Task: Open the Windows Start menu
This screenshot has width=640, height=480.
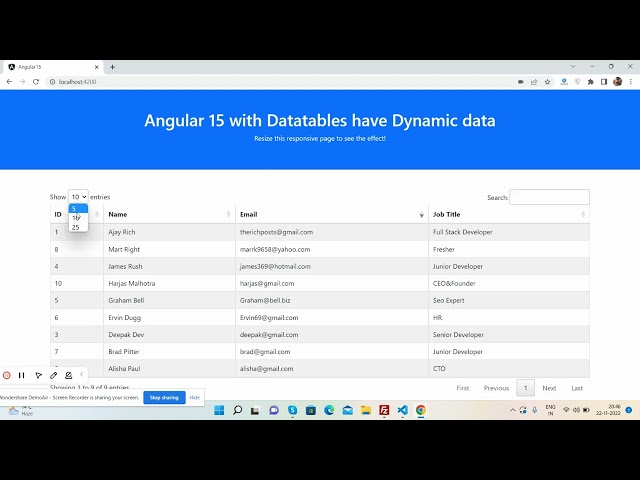Action: [219, 410]
